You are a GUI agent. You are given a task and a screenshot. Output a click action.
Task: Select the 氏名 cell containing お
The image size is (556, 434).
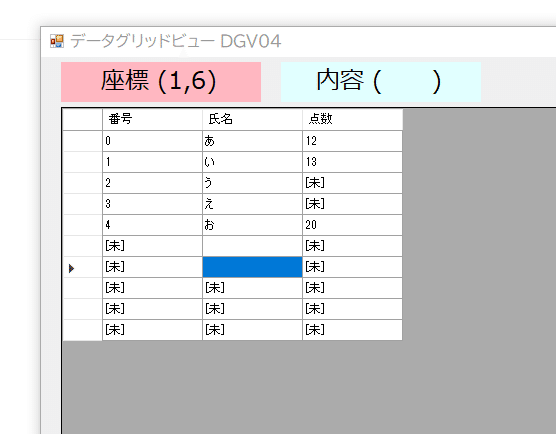(252, 225)
